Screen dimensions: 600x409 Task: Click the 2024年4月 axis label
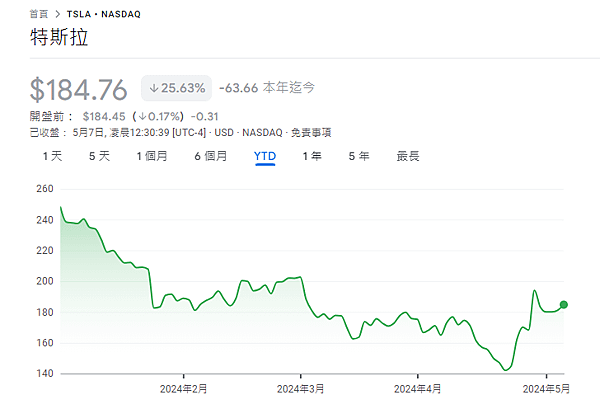coord(417,389)
